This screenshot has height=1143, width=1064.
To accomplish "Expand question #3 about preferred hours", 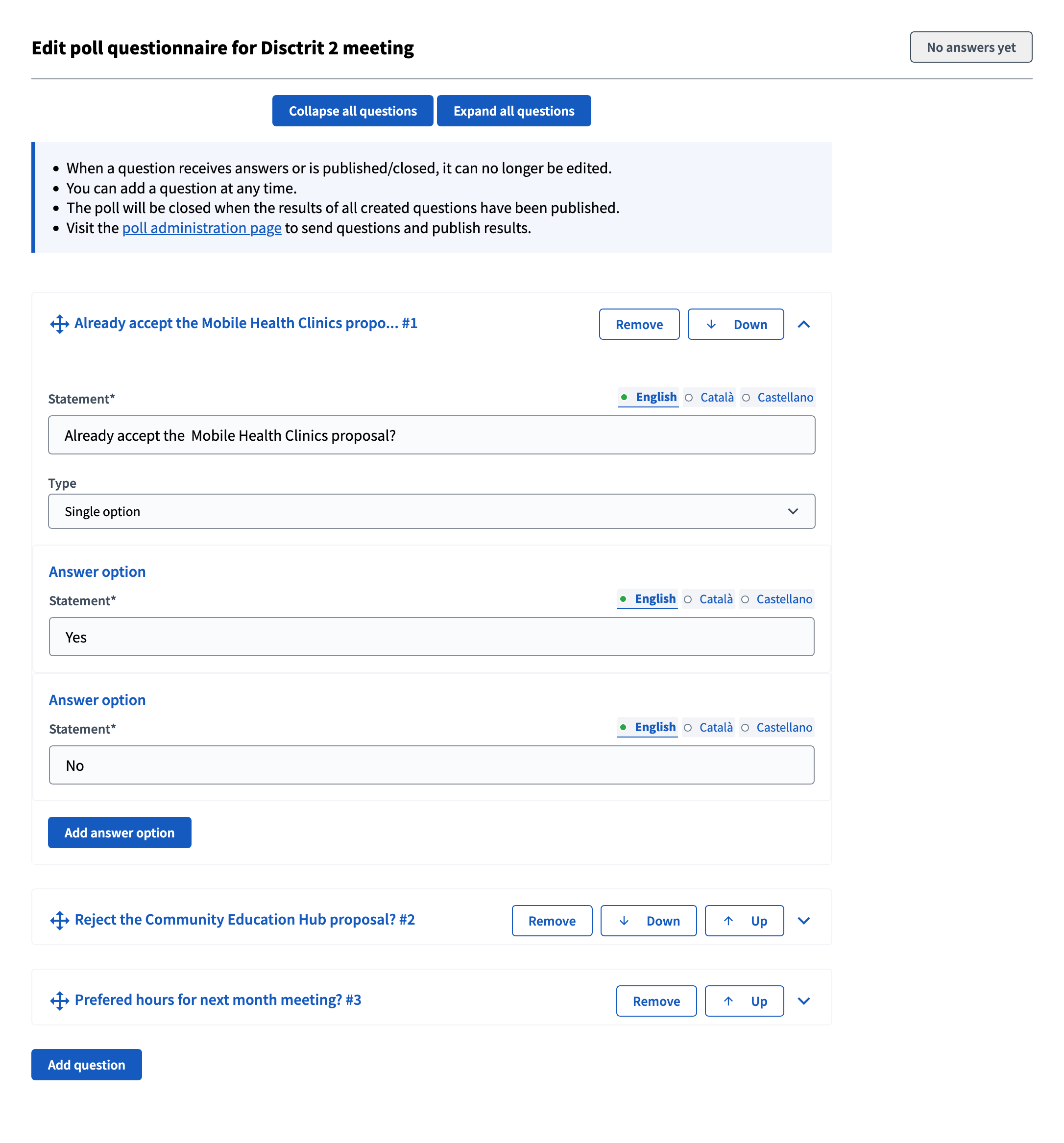I will 804,1000.
